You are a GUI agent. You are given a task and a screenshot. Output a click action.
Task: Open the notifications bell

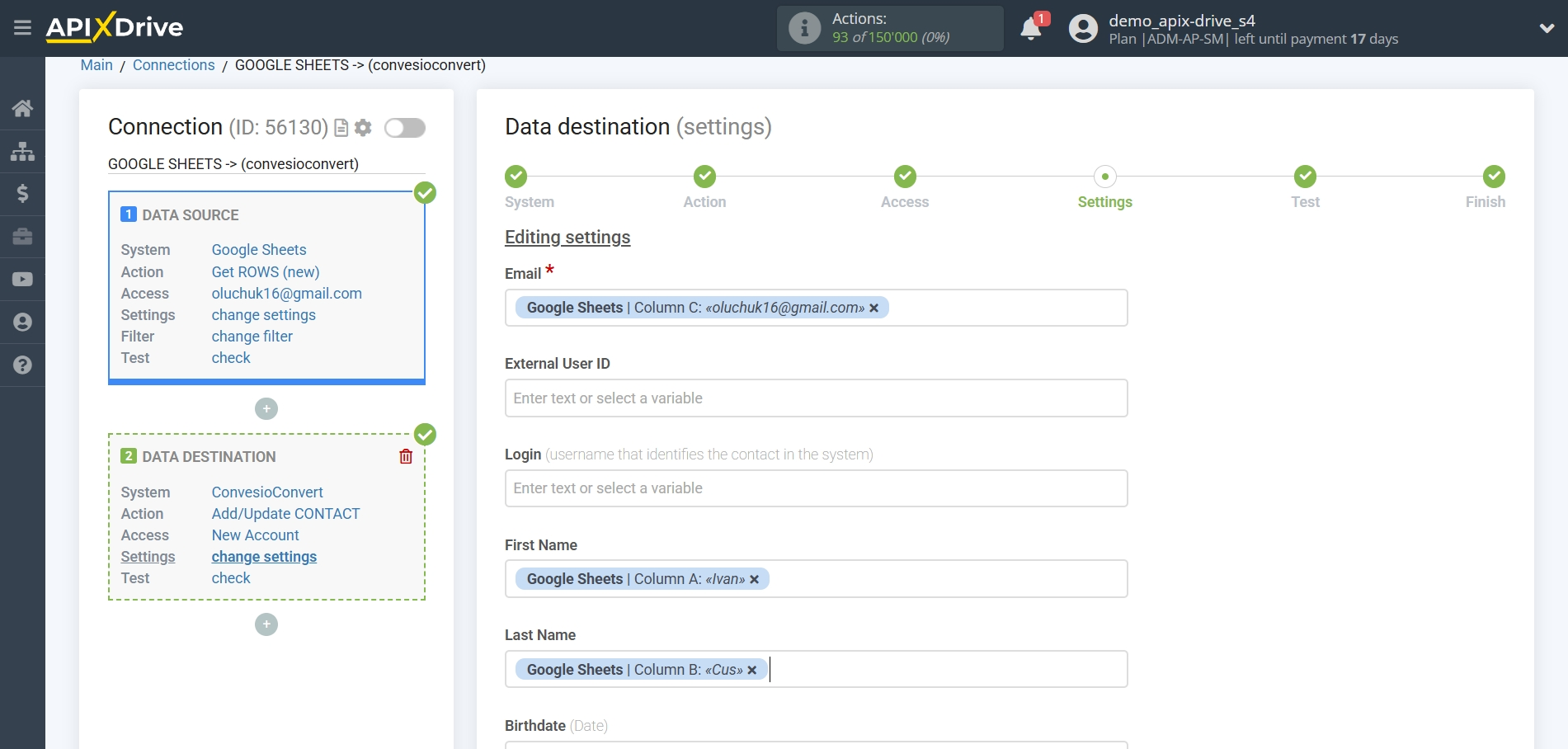(1031, 29)
